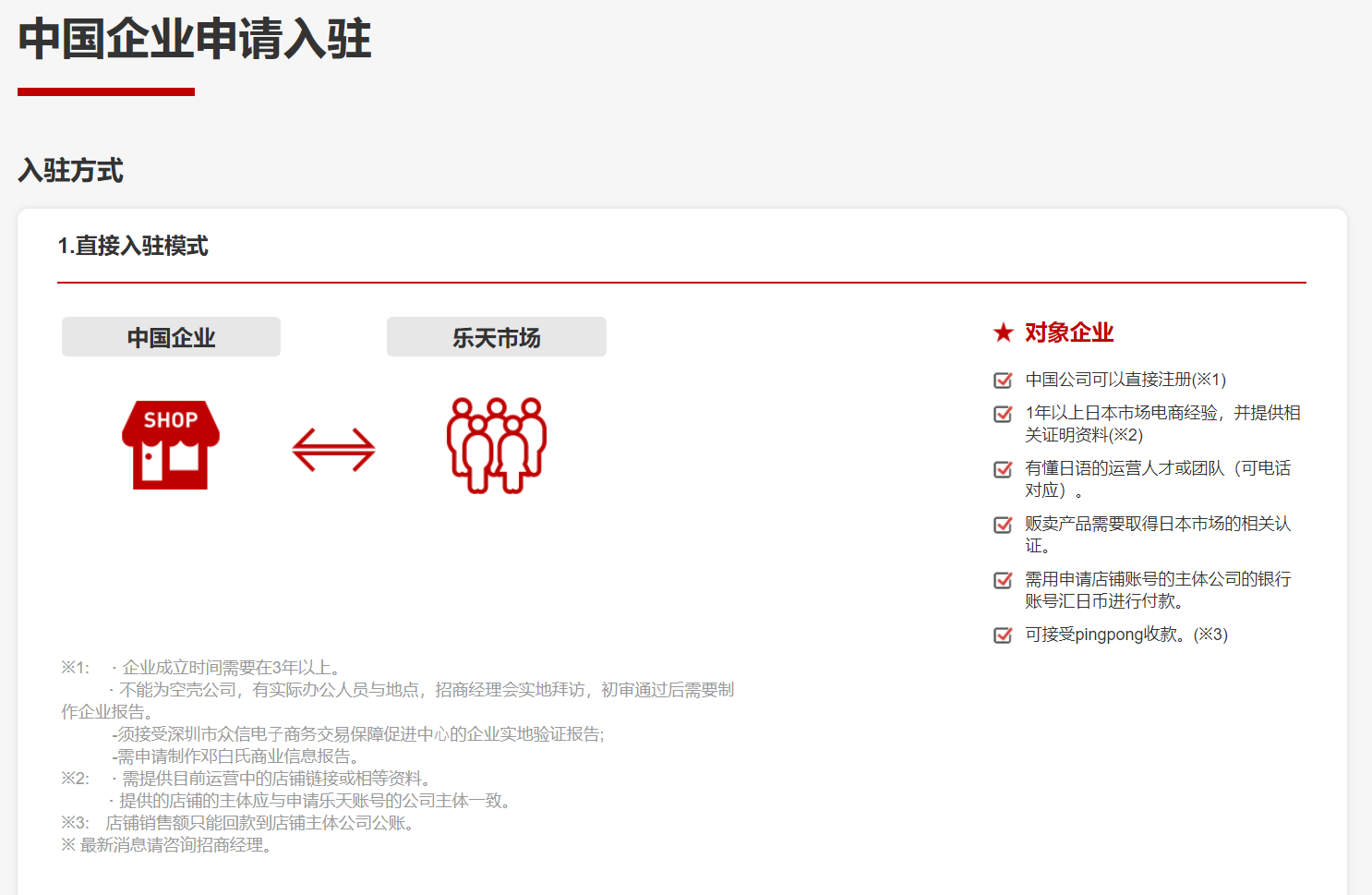Click the 入驻方式 subheading
The width and height of the screenshot is (1372, 895).
70,171
